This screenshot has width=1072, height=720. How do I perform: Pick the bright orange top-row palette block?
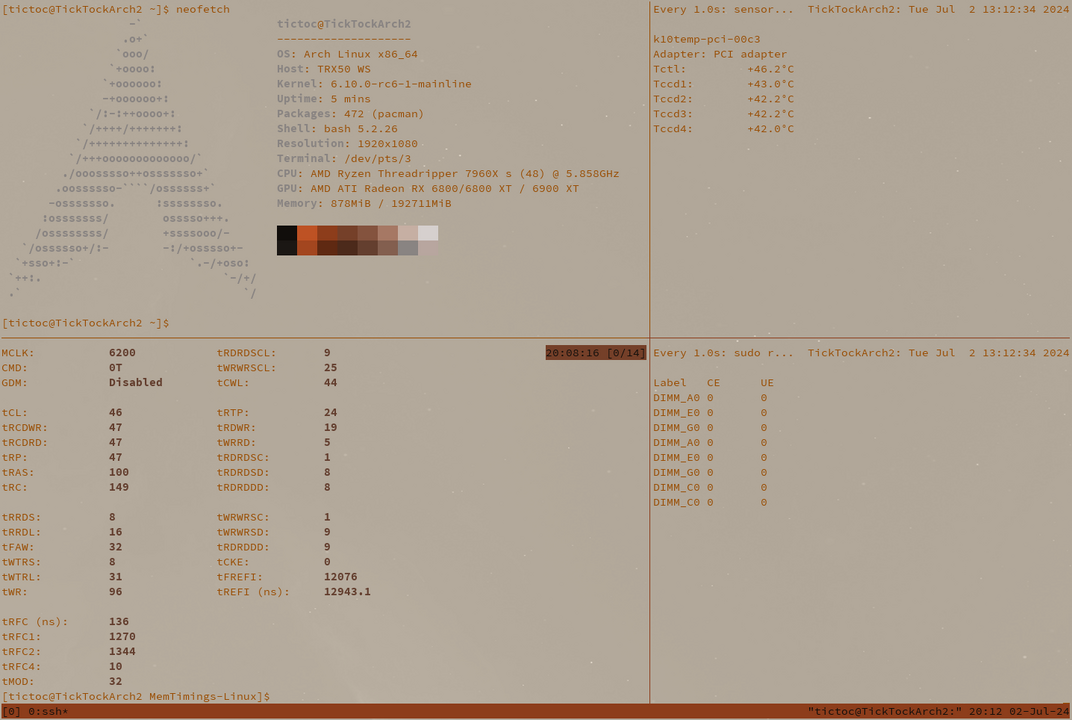307,233
